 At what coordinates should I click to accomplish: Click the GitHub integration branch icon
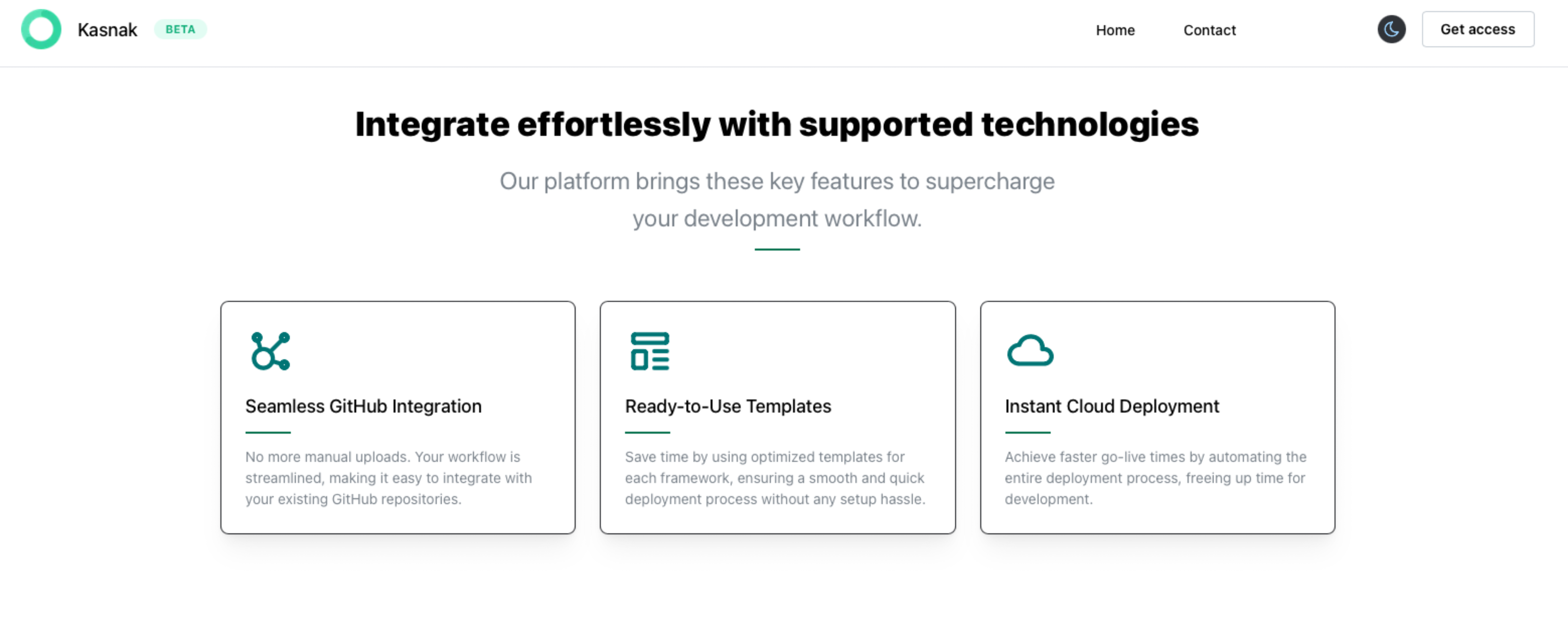(x=270, y=351)
